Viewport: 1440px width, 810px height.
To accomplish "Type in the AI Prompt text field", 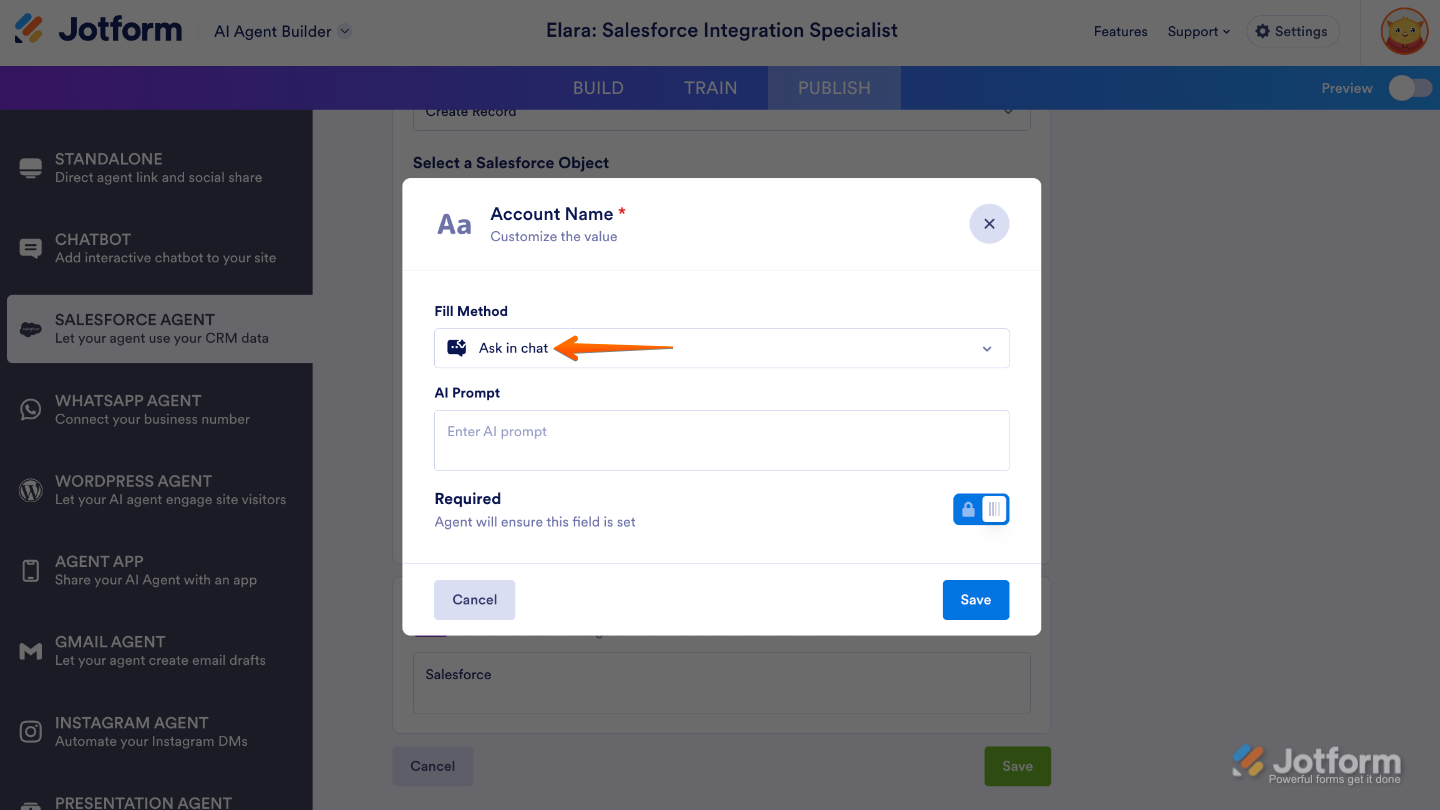I will pos(721,440).
